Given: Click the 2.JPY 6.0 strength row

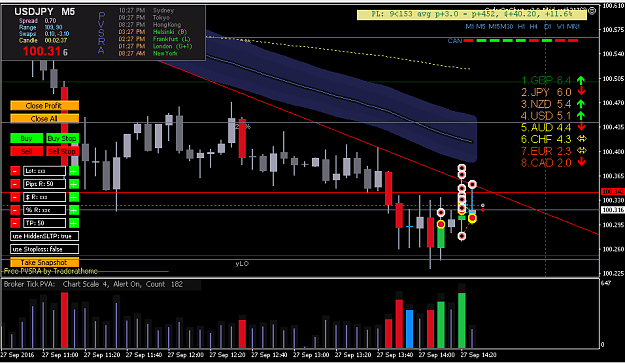Looking at the screenshot, I should coord(553,92).
